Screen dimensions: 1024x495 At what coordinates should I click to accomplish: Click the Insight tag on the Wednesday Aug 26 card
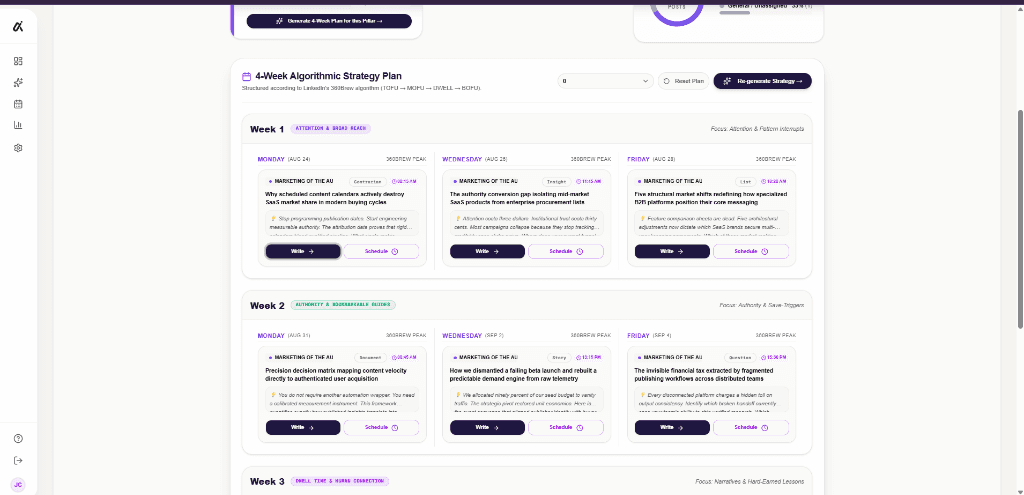point(556,182)
